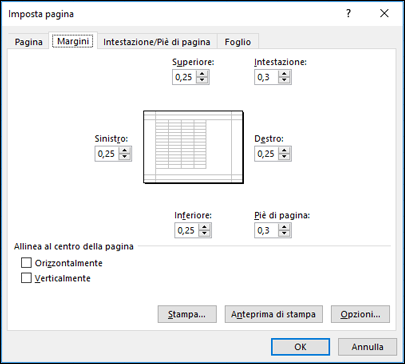The height and width of the screenshot is (364, 405).
Task: Increase the Superiore margin with up arrow
Action: click(202, 74)
